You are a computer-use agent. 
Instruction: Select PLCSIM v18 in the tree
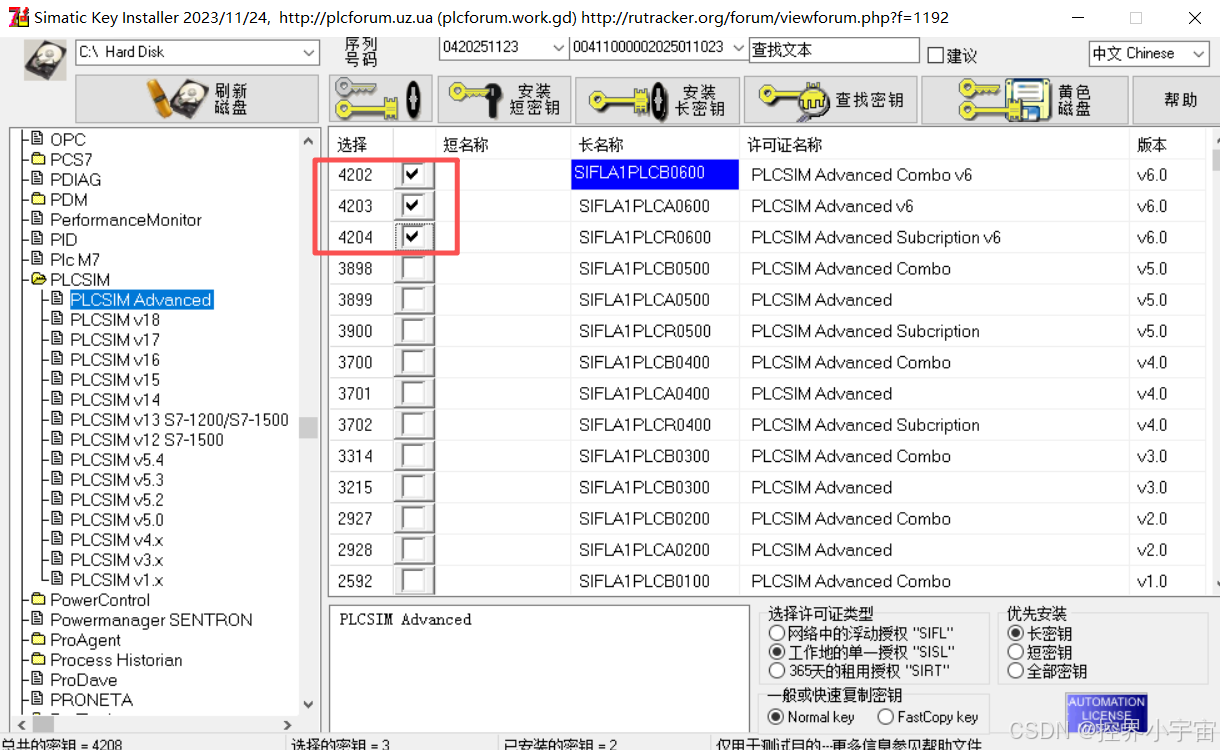point(115,320)
